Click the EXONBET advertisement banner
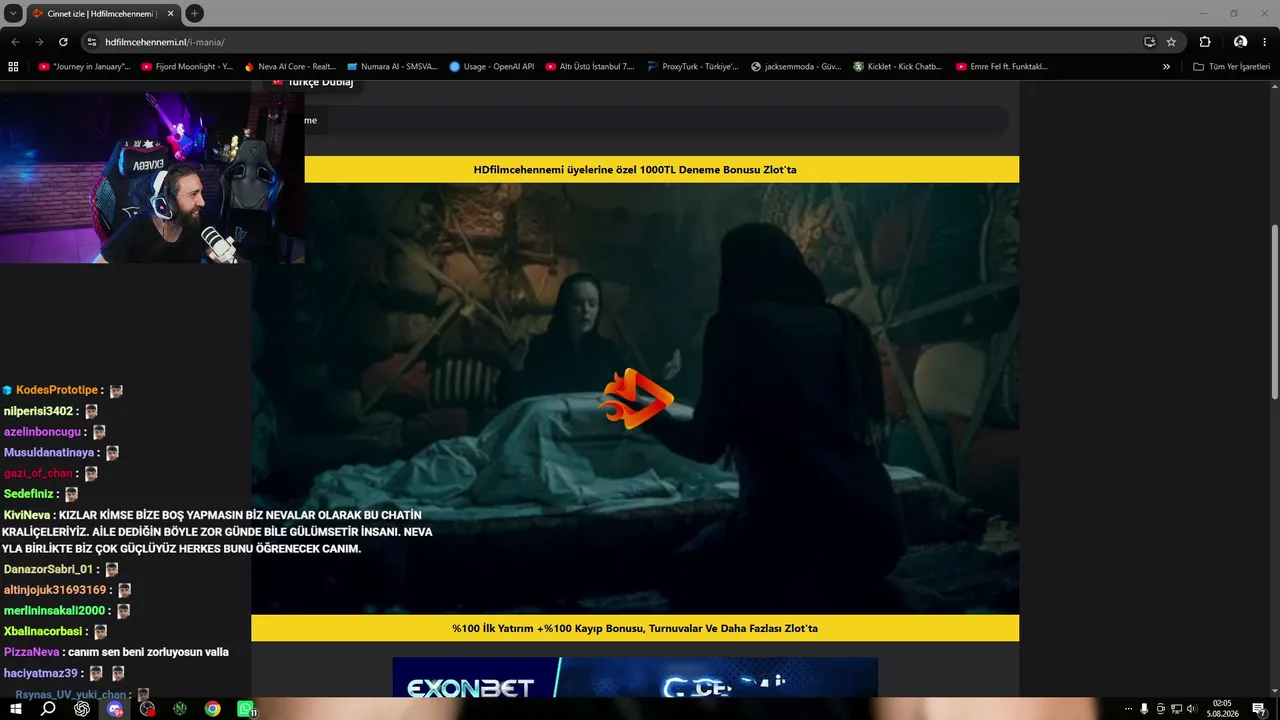The image size is (1280, 720). [635, 677]
